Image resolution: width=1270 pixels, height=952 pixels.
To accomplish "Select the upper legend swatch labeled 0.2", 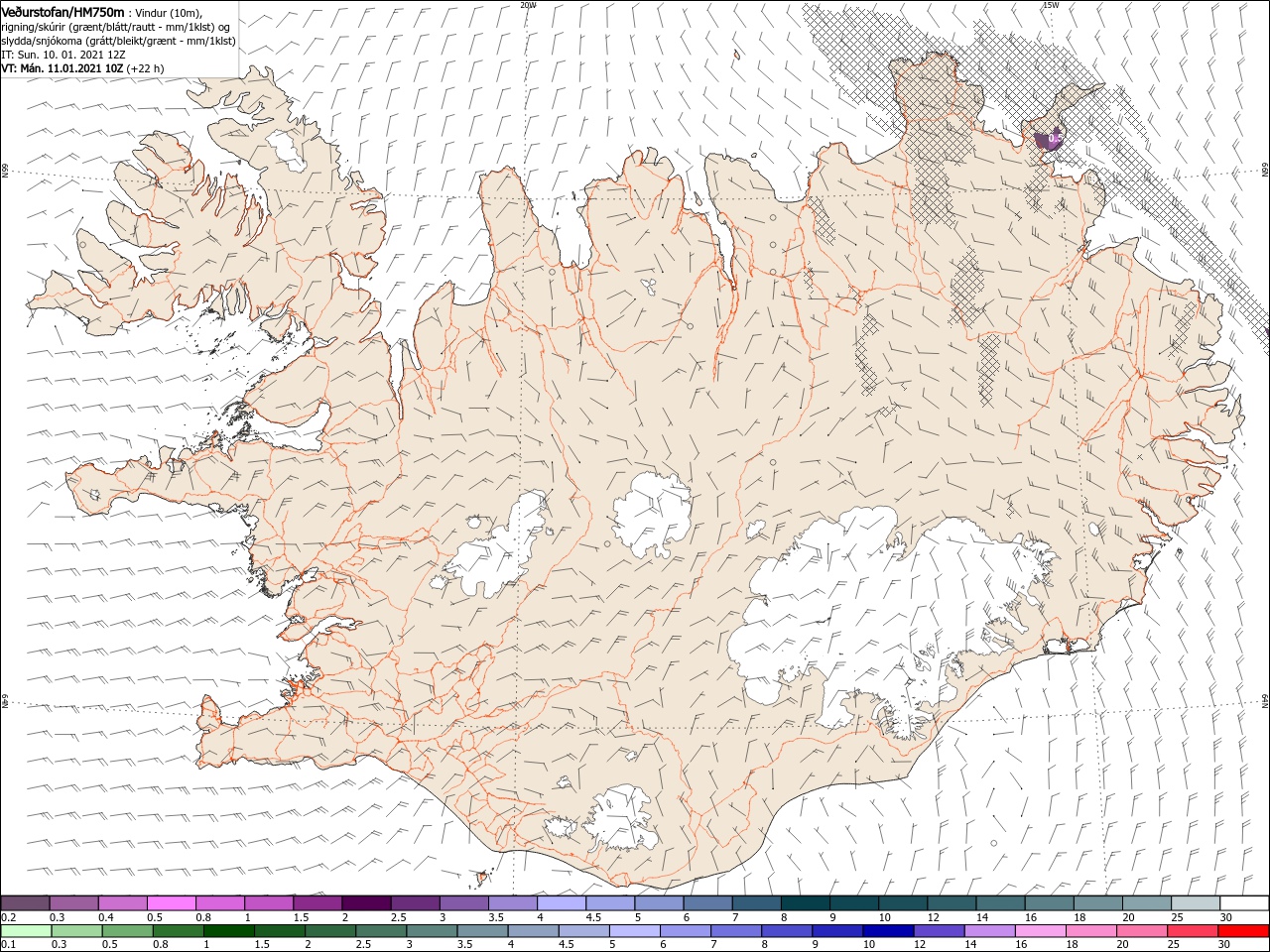I will click(x=25, y=902).
